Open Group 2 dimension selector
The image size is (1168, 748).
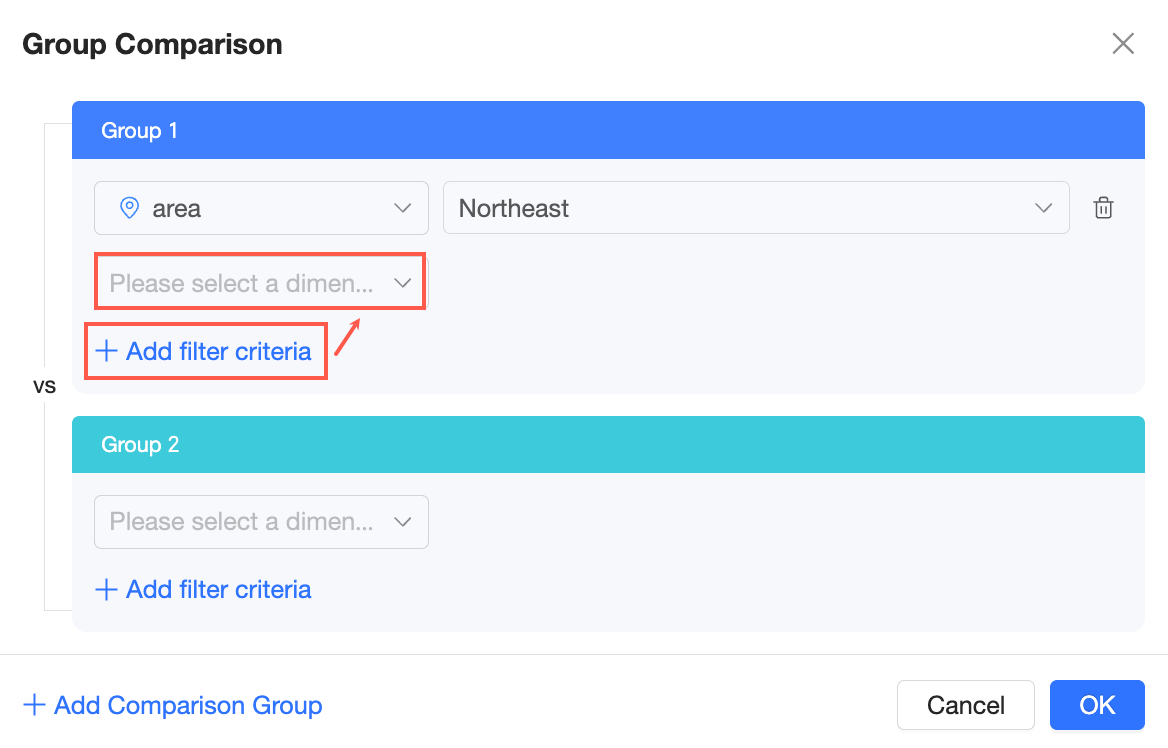point(261,522)
